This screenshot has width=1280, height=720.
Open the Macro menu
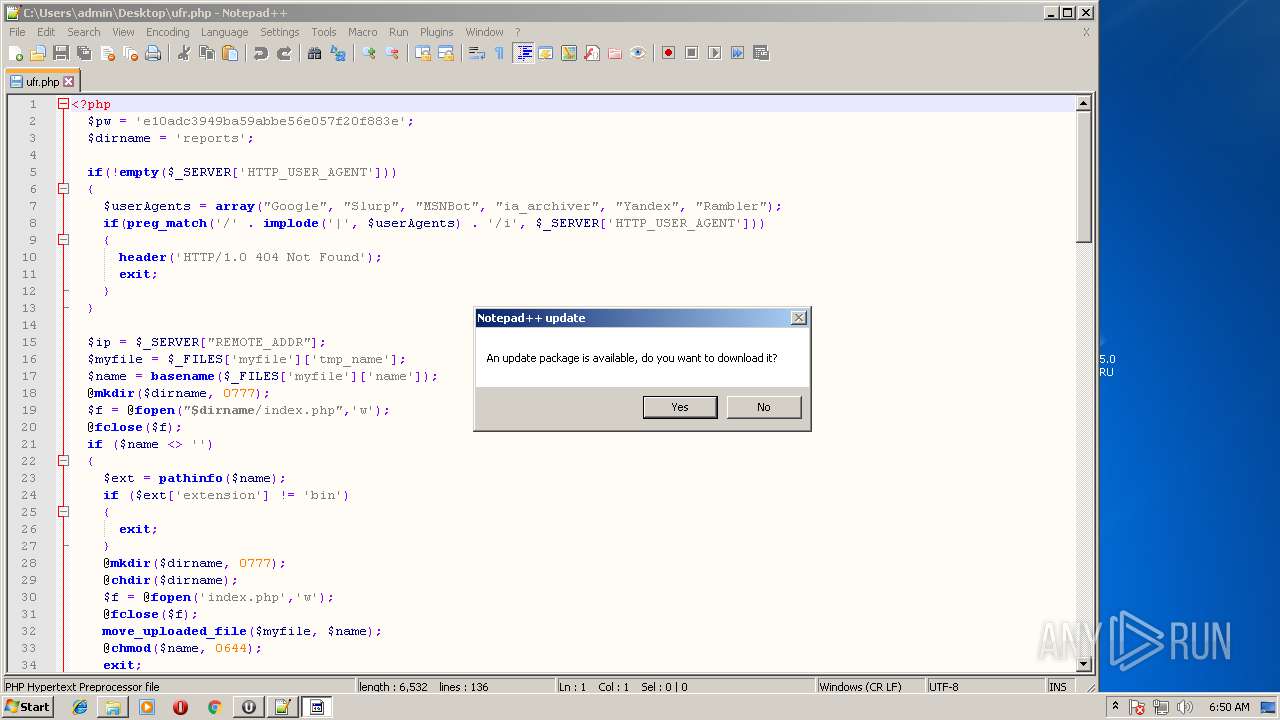(x=362, y=32)
